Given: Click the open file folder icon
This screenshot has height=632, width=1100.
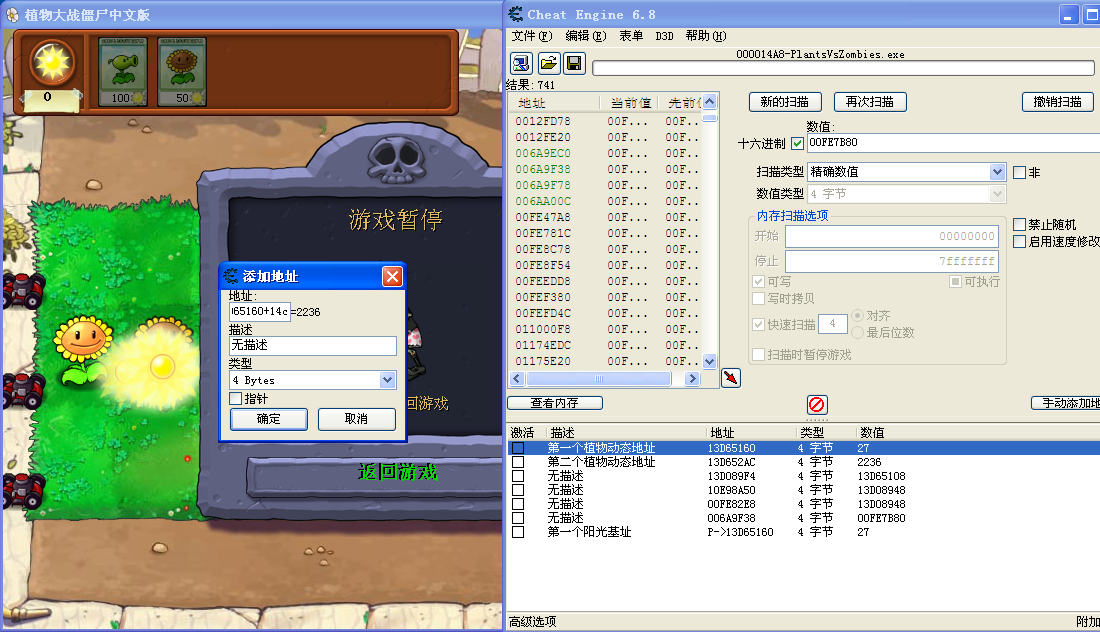Looking at the screenshot, I should 549,64.
